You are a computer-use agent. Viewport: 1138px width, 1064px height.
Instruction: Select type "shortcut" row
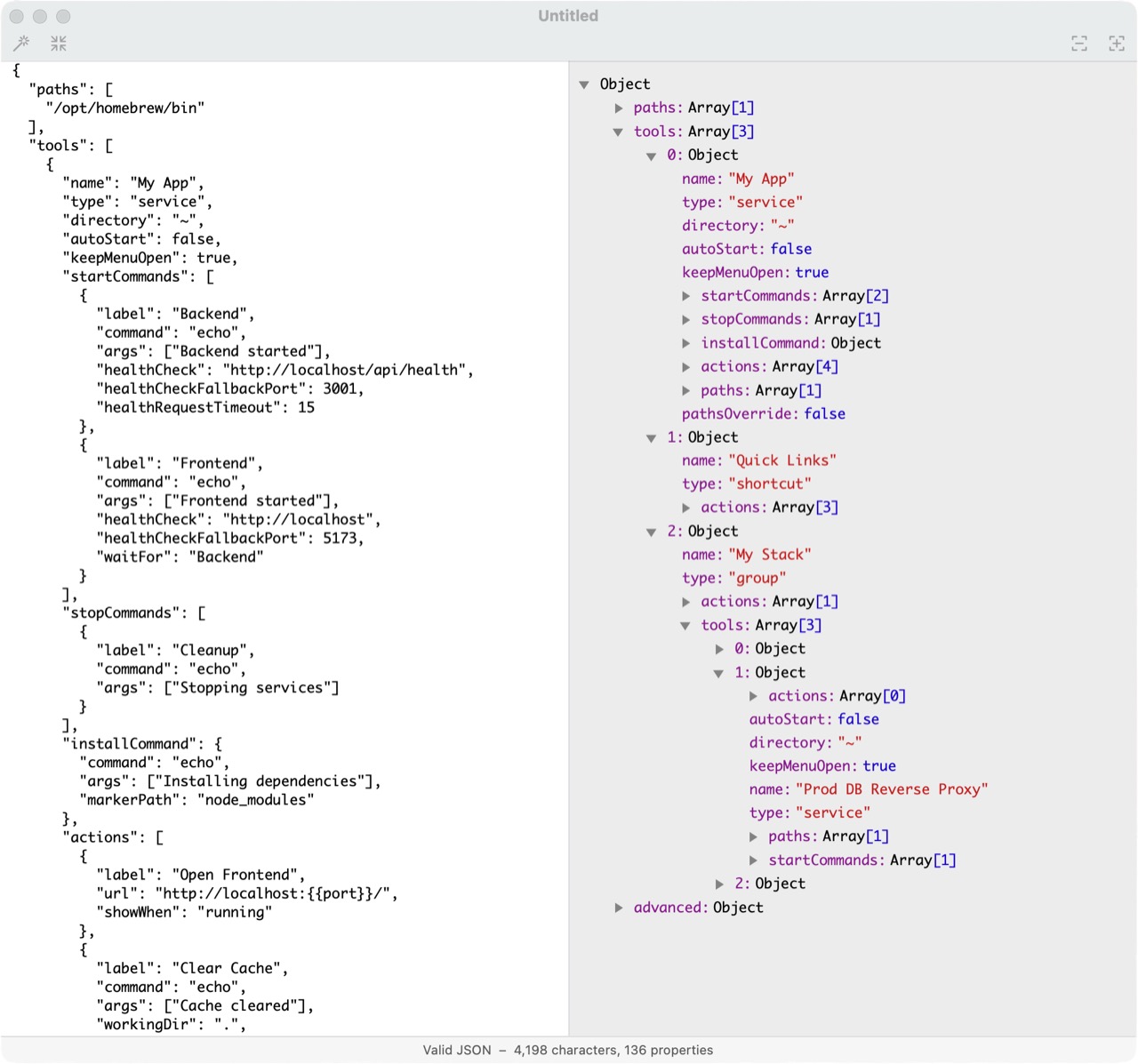[747, 484]
